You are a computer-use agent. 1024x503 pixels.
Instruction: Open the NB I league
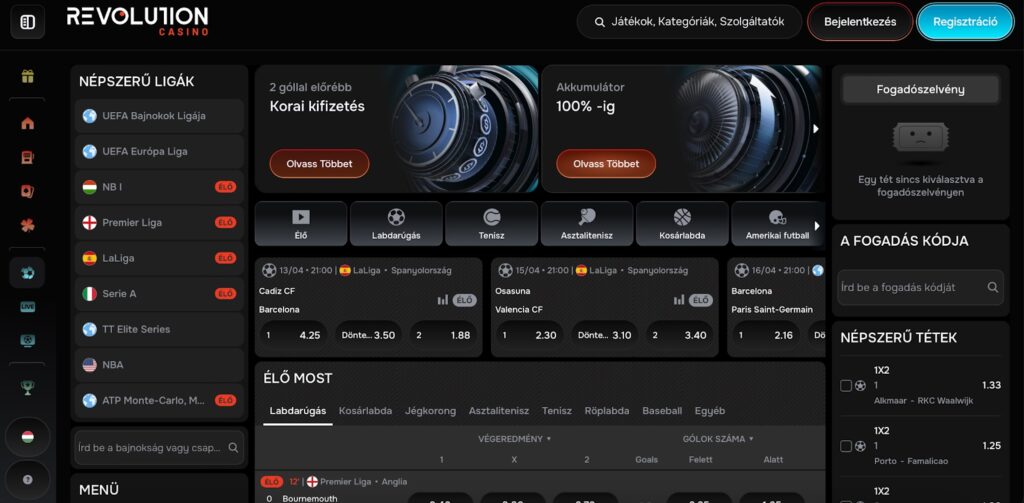[x=159, y=187]
